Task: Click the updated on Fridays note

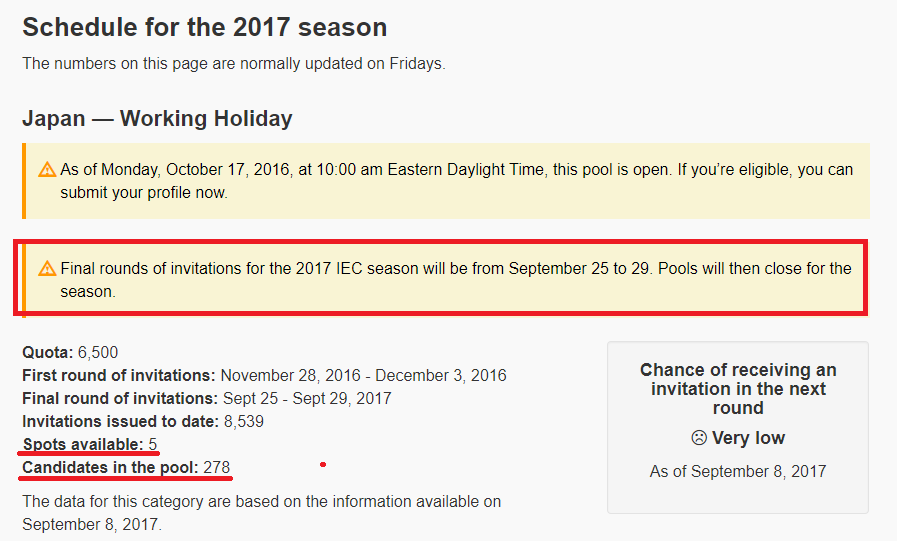Action: [233, 64]
